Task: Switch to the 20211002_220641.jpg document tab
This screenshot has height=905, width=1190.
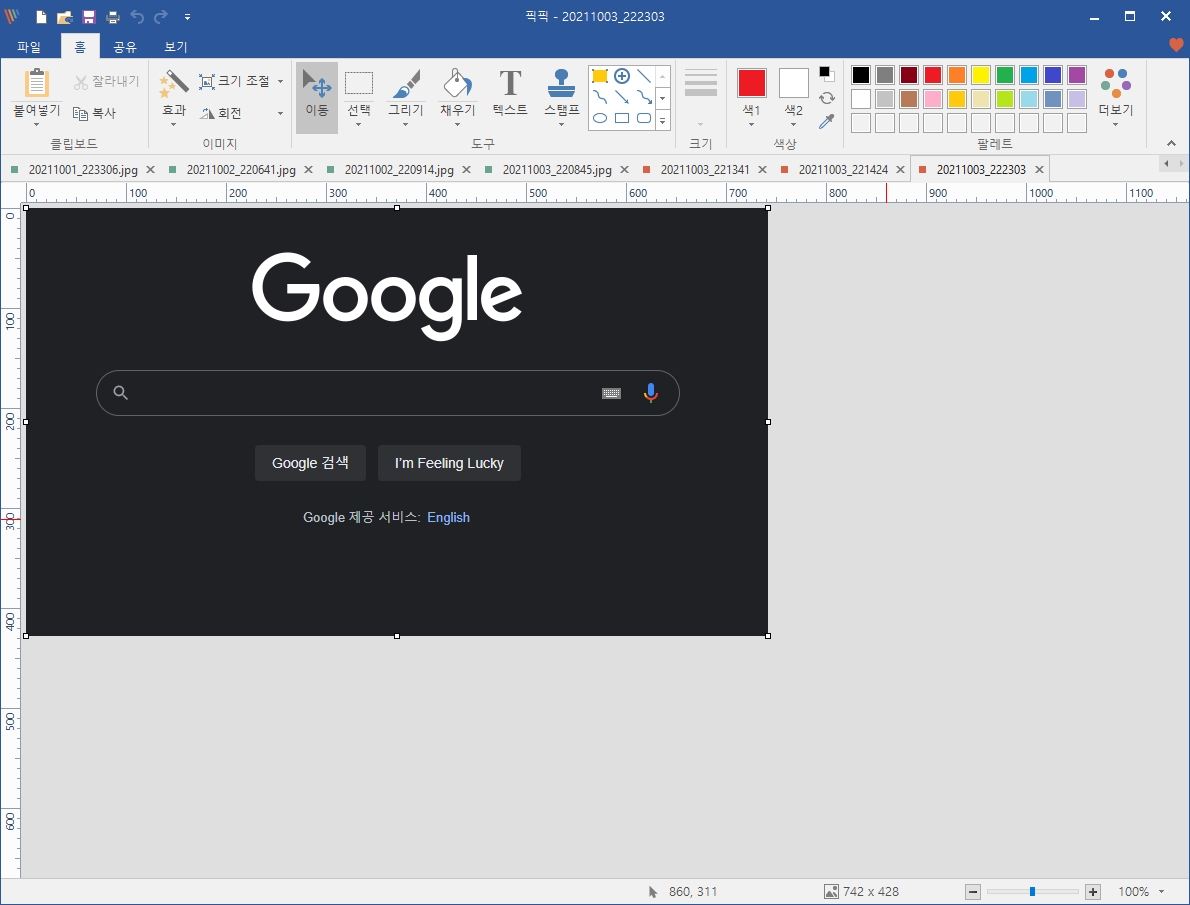Action: point(241,170)
